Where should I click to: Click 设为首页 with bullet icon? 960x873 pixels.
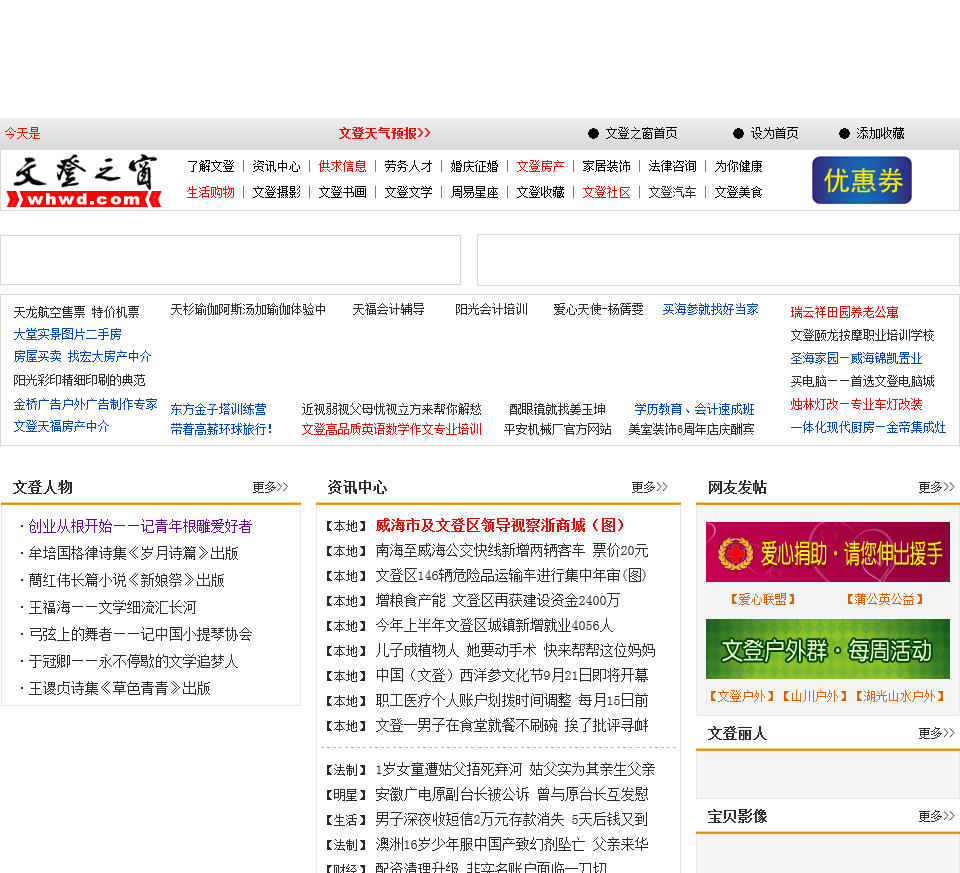point(774,133)
